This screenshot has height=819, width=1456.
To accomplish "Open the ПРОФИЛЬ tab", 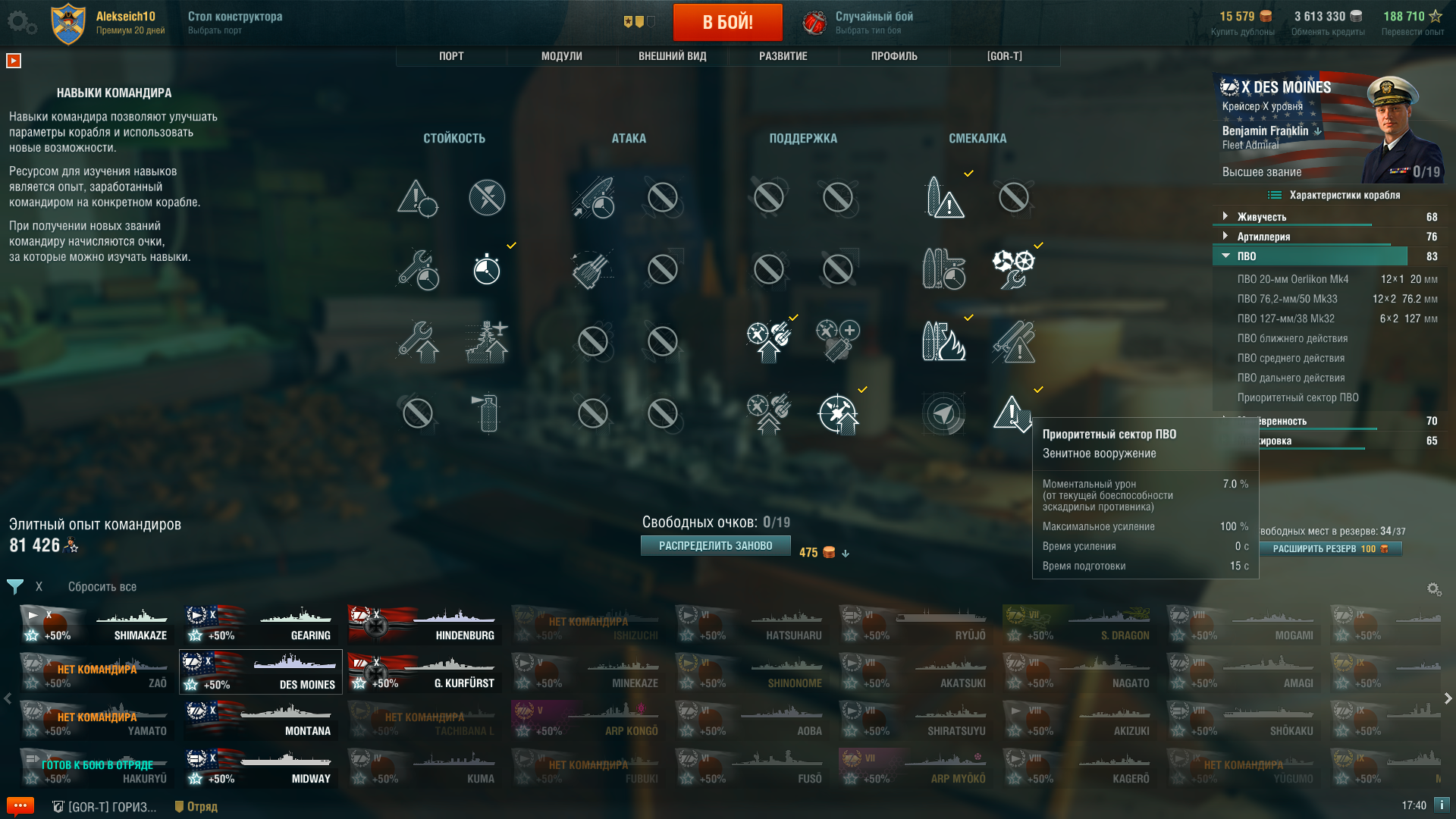I will [894, 56].
